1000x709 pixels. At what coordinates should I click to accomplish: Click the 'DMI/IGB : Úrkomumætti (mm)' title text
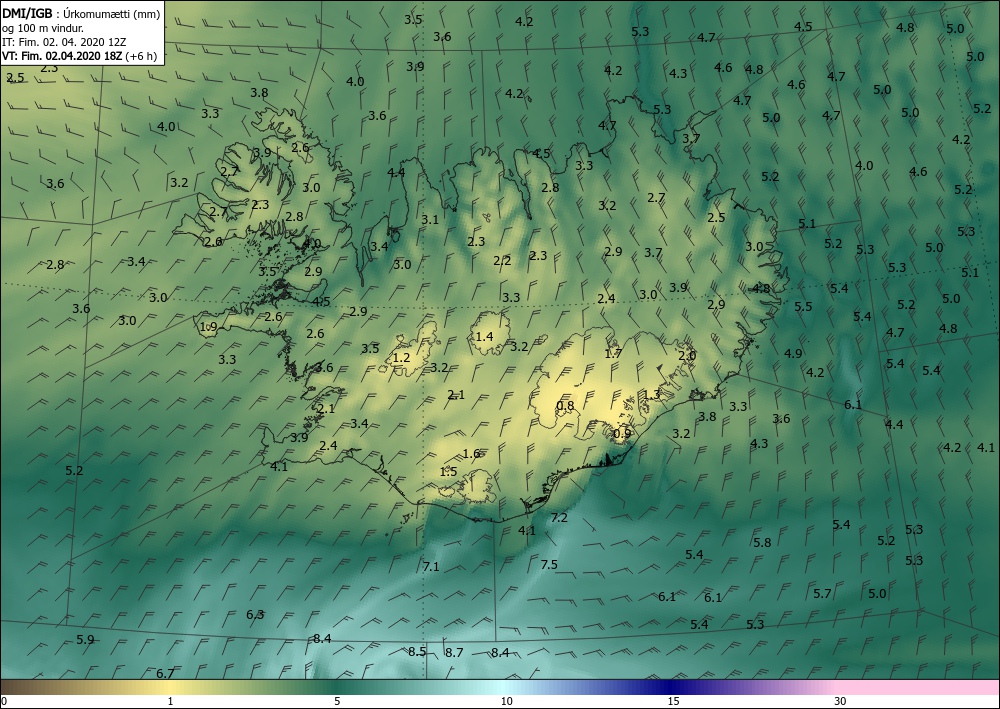click(x=81, y=14)
